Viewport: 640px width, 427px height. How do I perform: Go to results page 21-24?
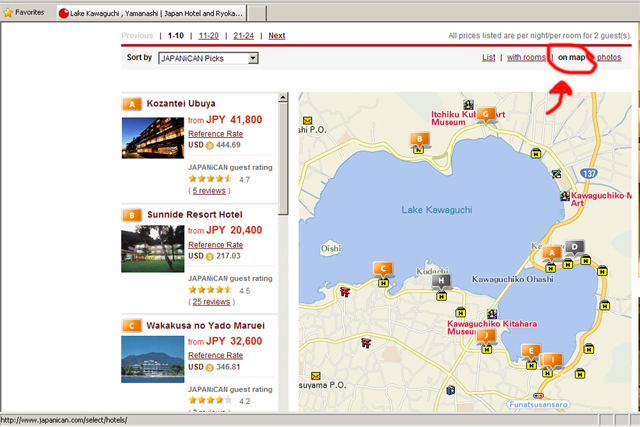244,36
